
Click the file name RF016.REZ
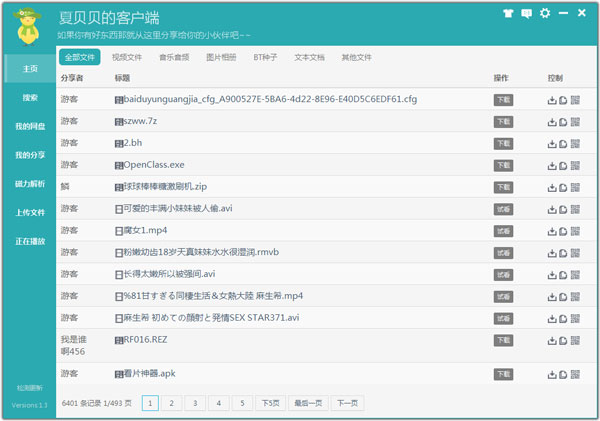coord(145,339)
